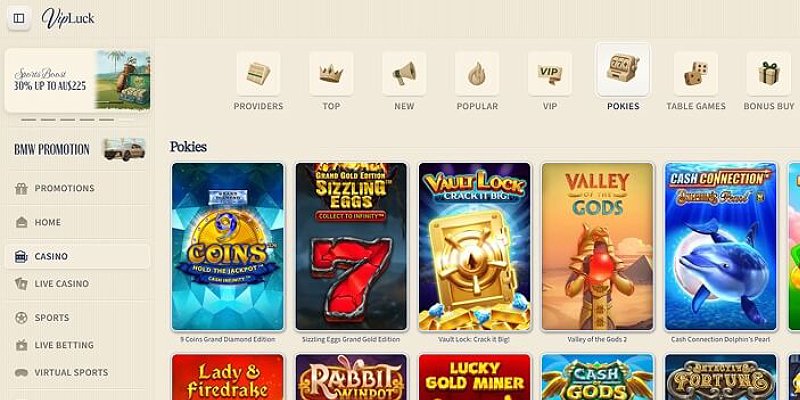This screenshot has height=400, width=800.
Task: Click the BMW Promotion banner
Action: point(79,149)
